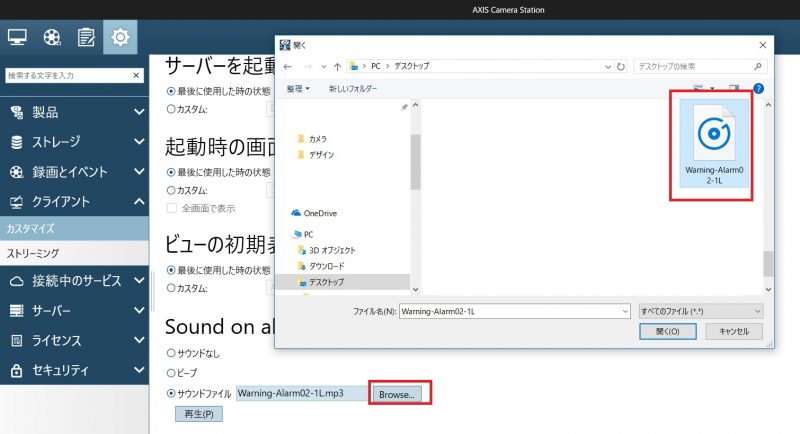Go forward in the file dialog
Image resolution: width=800 pixels, height=434 pixels.
[x=308, y=66]
